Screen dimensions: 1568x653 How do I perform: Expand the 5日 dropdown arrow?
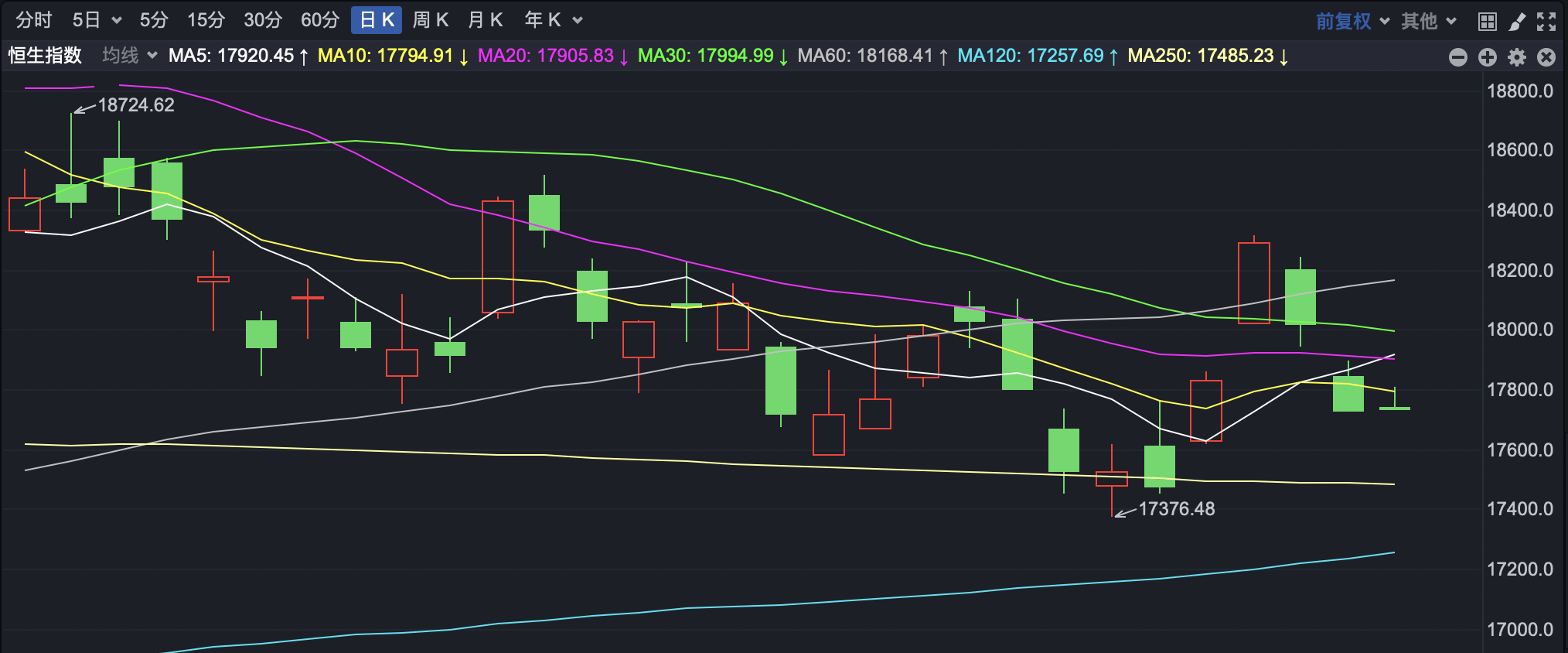click(x=117, y=21)
